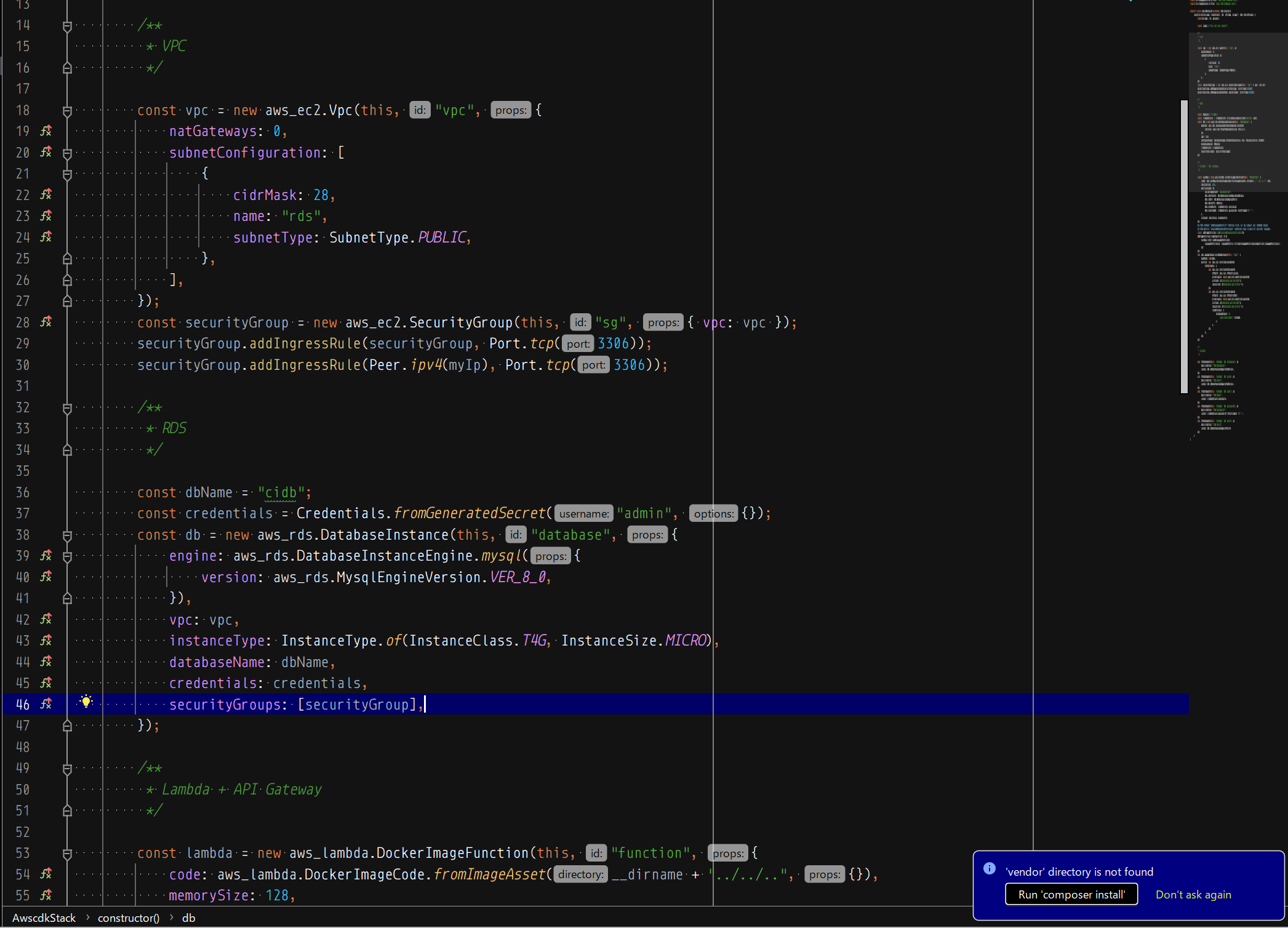
Task: Click the "admin" string on line 37
Action: click(644, 513)
